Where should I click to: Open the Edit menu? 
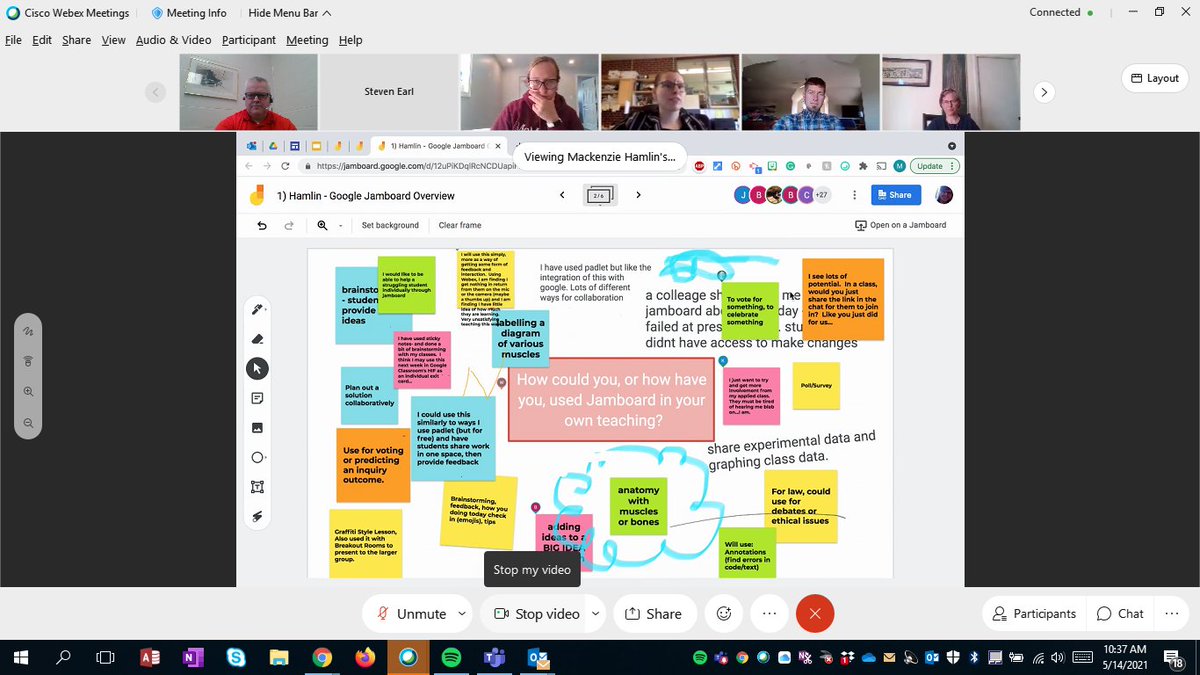tap(42, 40)
